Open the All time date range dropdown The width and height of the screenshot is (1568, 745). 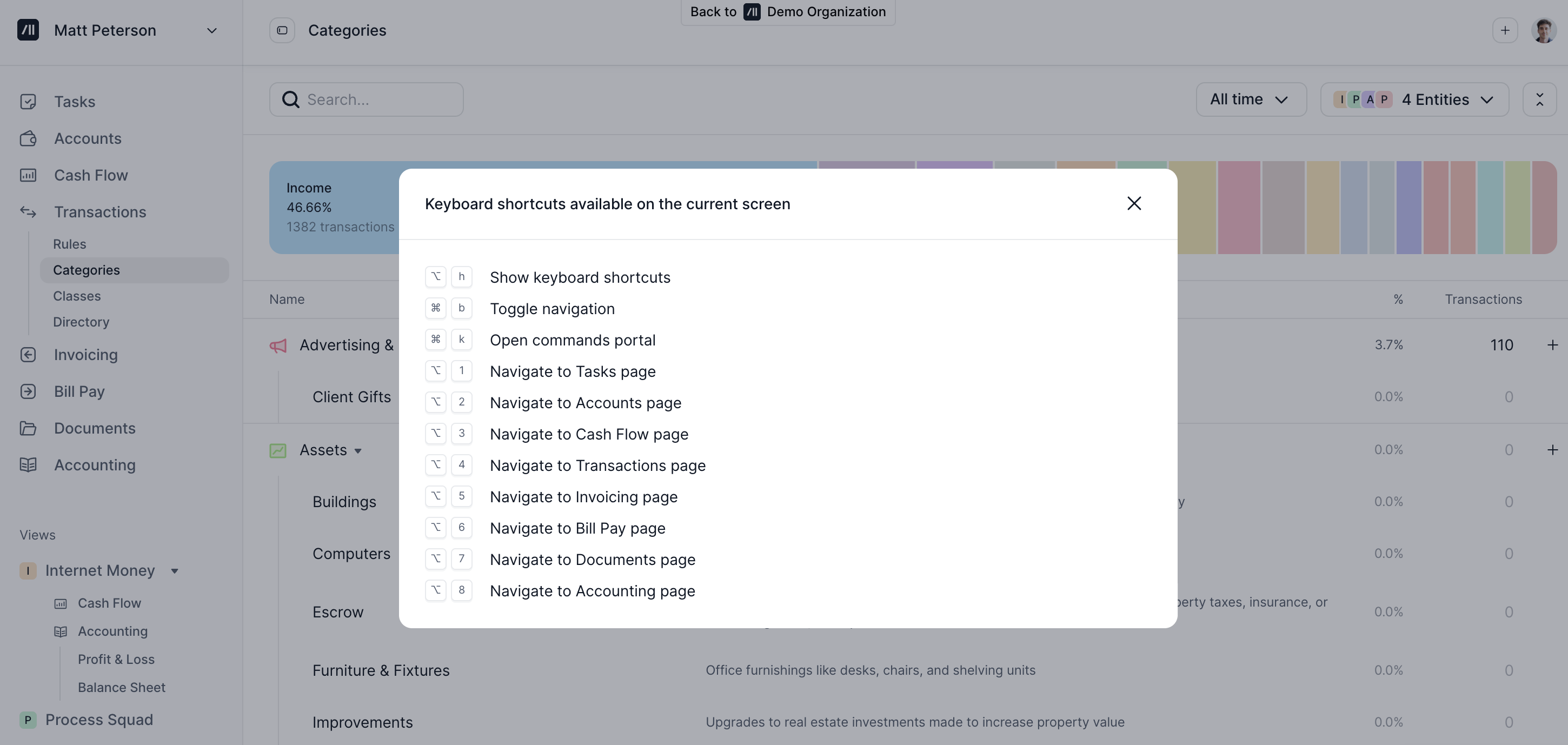point(1251,99)
